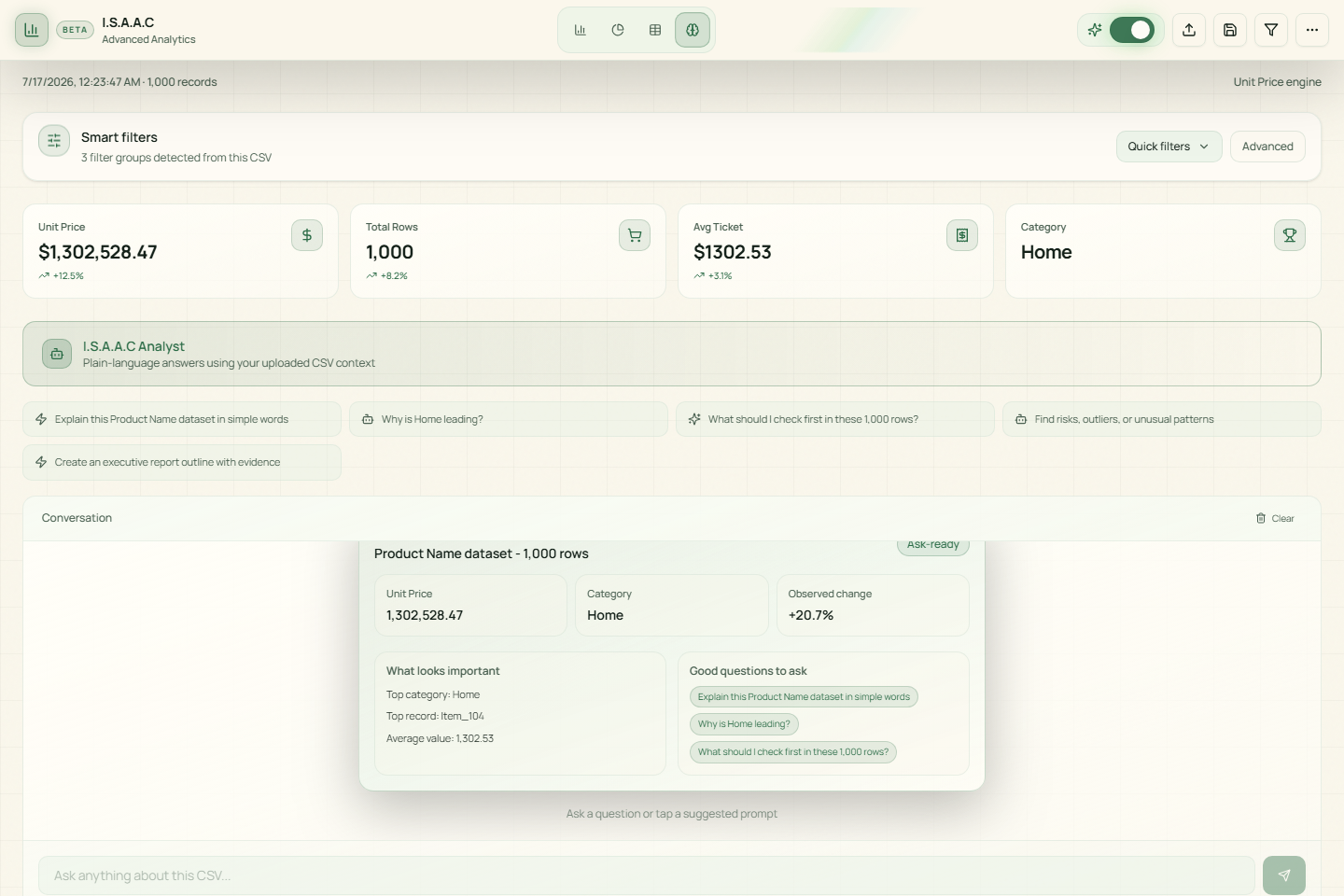
Task: Click the +12.5% Unit Price trend
Action: (x=61, y=276)
